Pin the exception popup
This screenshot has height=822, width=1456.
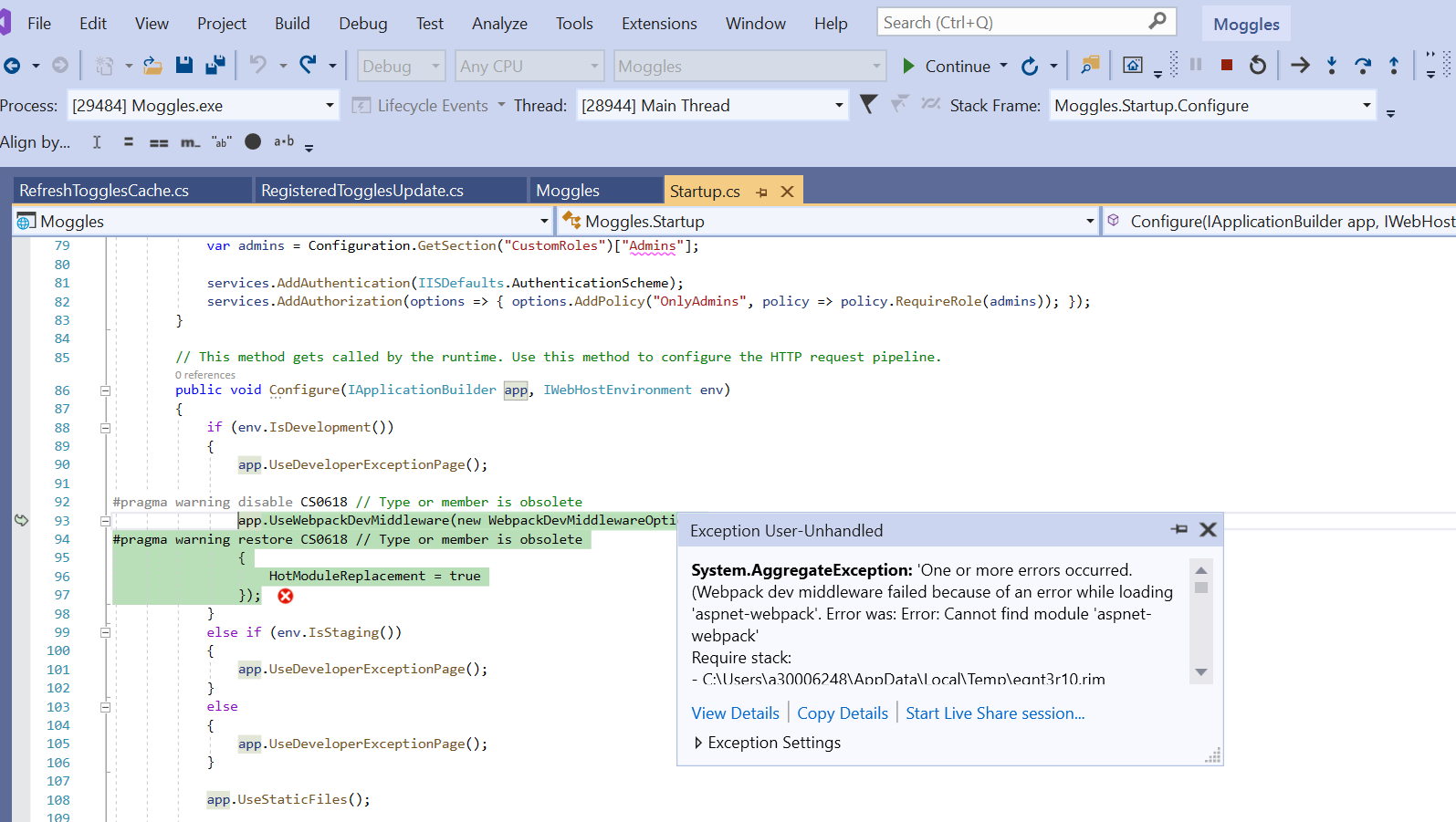1179,529
